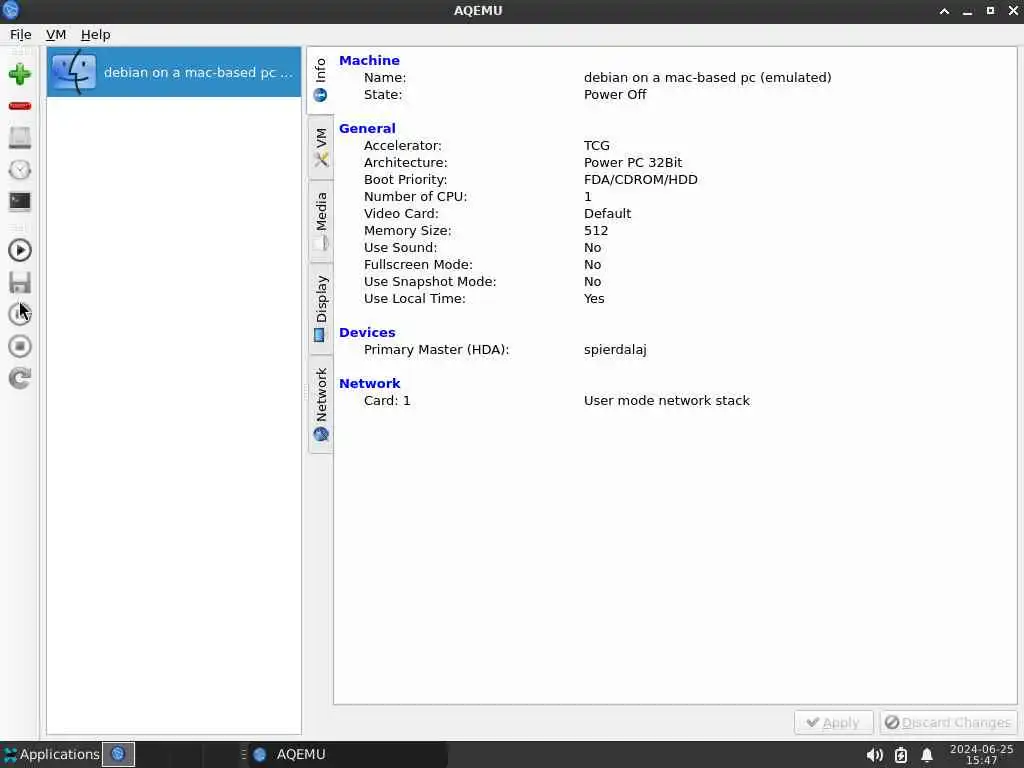Reset the virtual machine with circular arrow

click(20, 378)
